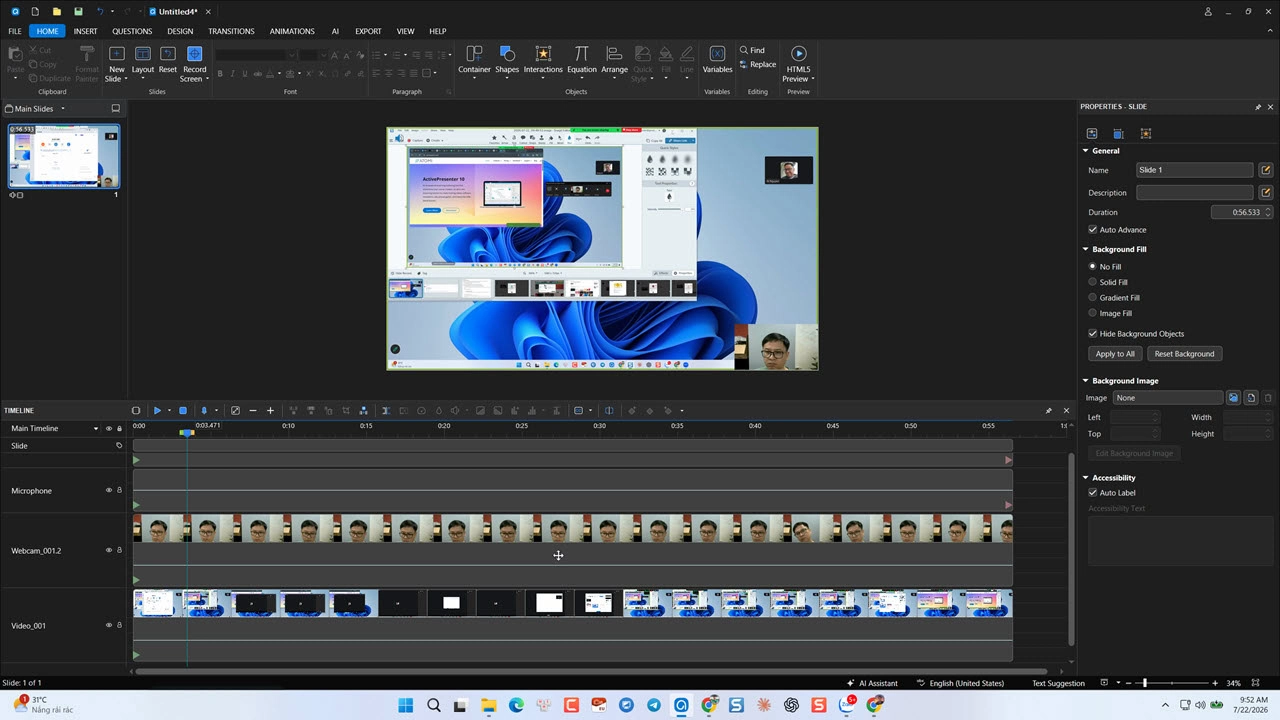This screenshot has height=720, width=1280.
Task: Open the INSERT ribbon tab
Action: pyautogui.click(x=85, y=31)
